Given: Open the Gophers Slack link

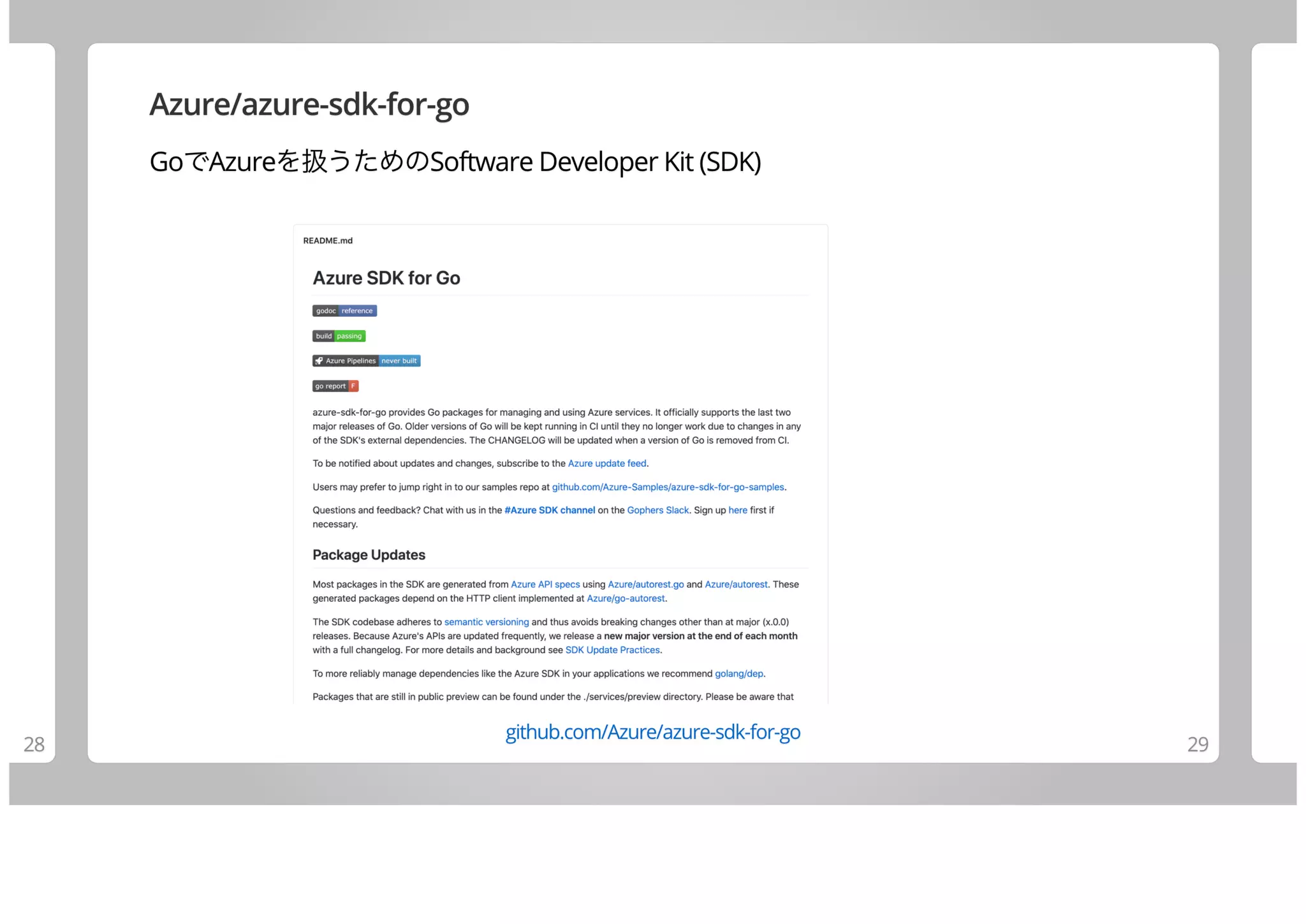Looking at the screenshot, I should [x=657, y=510].
